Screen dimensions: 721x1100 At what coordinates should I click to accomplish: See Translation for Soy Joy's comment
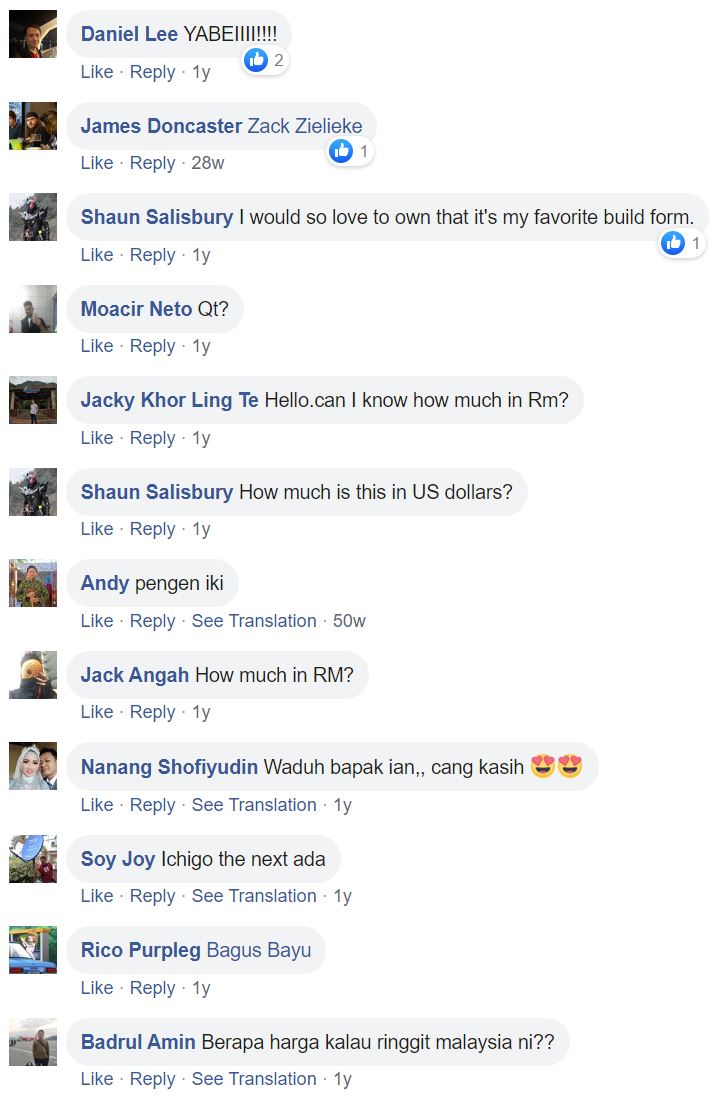254,896
